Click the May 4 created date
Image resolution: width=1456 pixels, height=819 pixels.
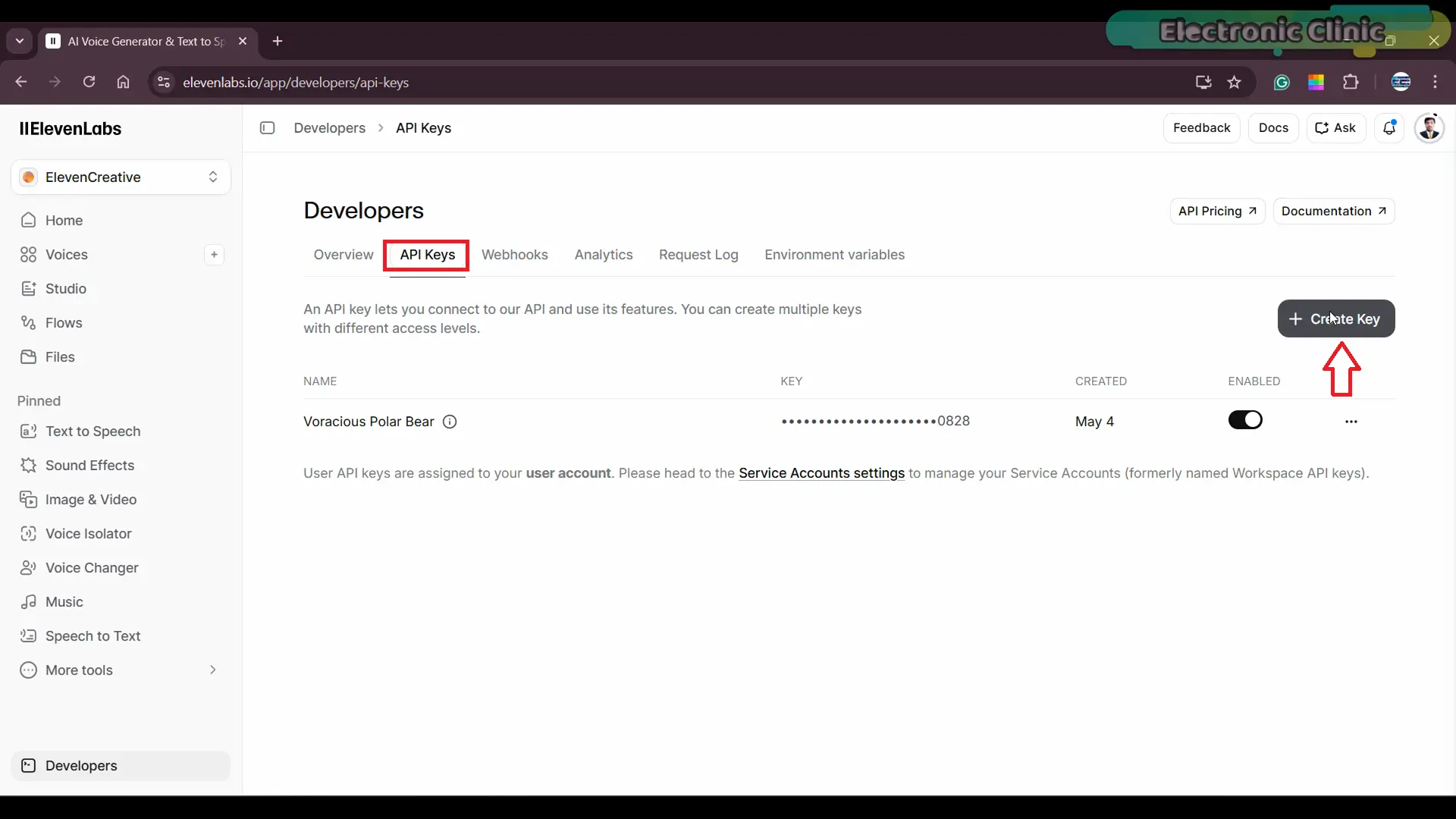click(1094, 422)
